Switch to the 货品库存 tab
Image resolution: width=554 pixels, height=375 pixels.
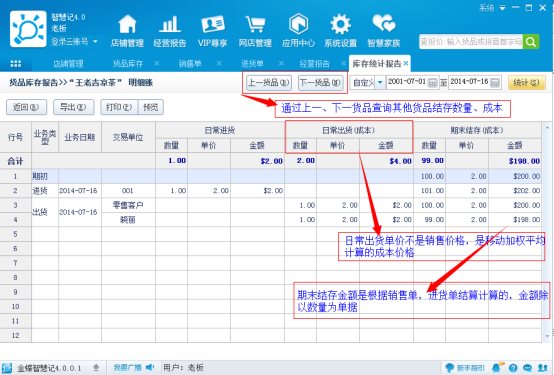coord(128,64)
